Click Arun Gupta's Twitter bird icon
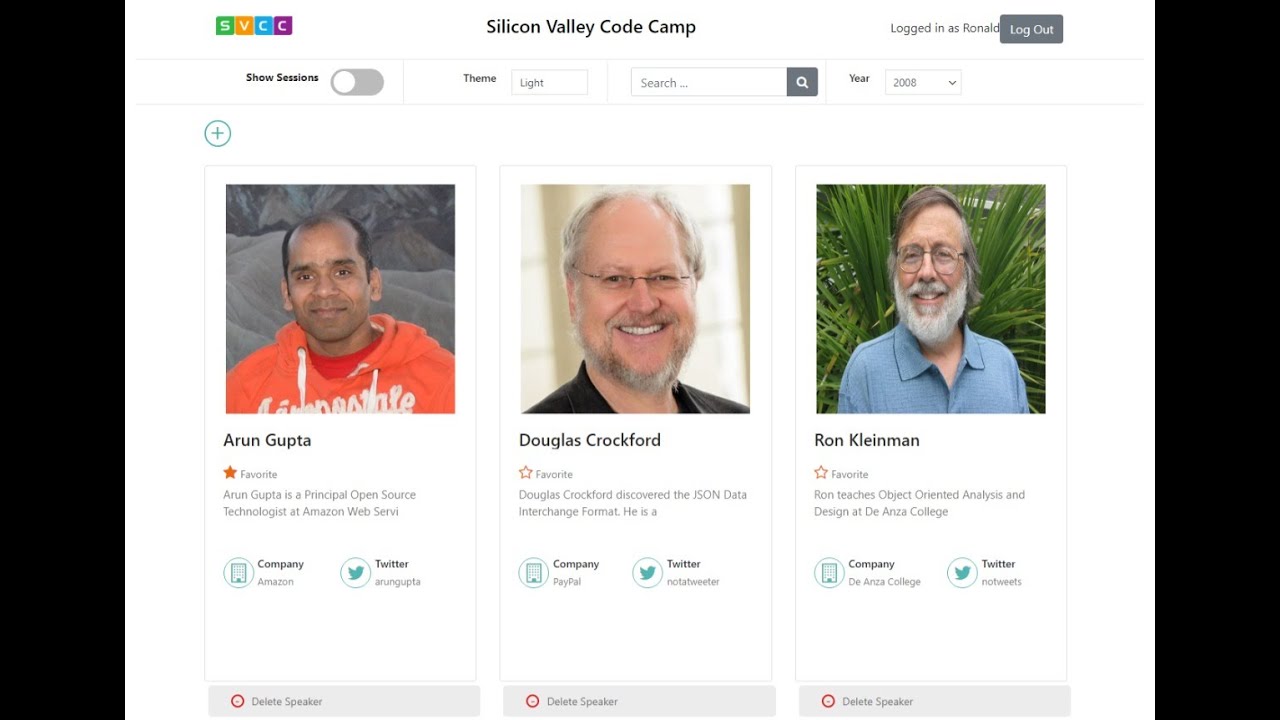 355,573
